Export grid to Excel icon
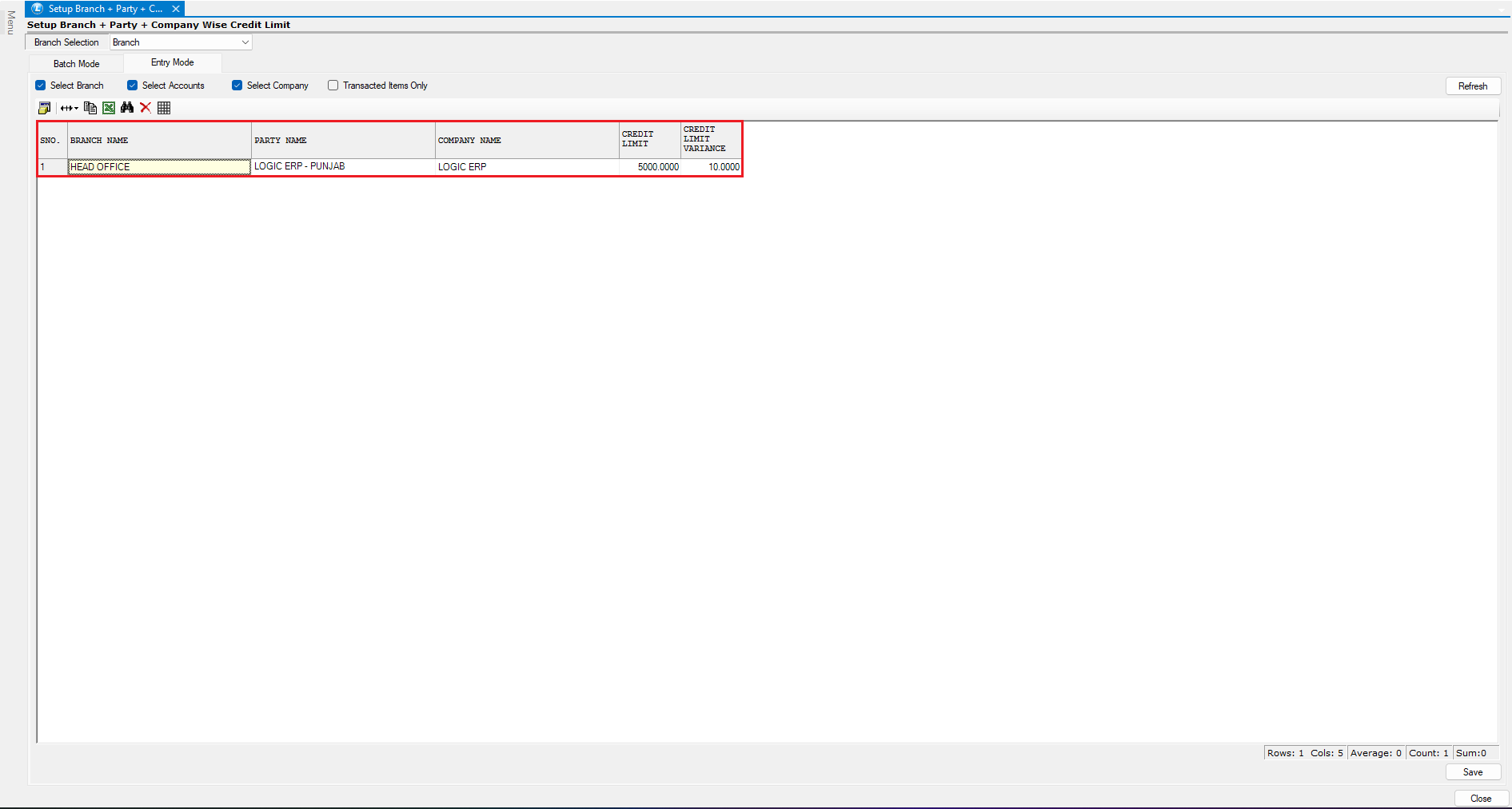This screenshot has width=1512, height=809. click(109, 108)
